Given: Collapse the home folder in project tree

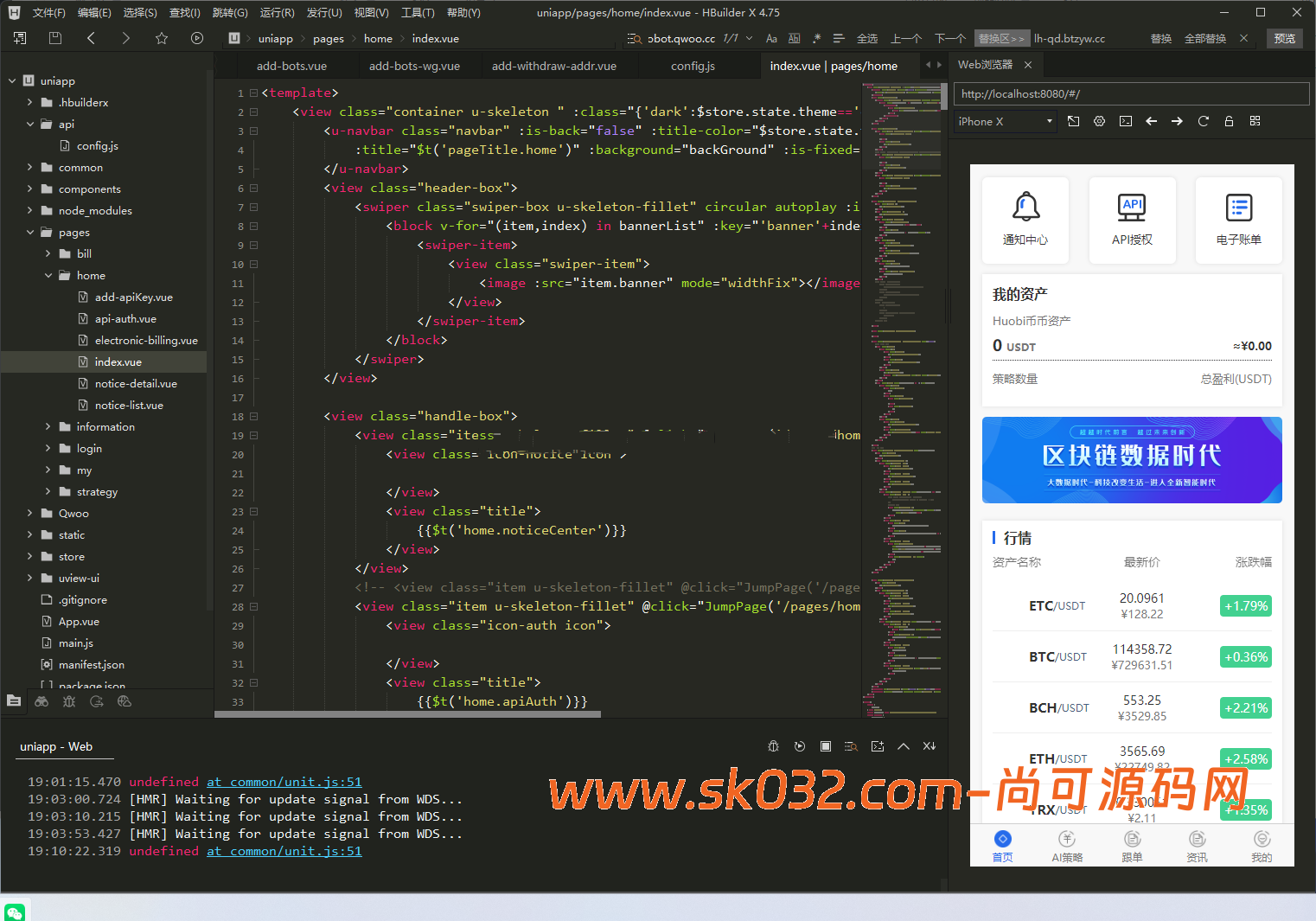Looking at the screenshot, I should 48,275.
